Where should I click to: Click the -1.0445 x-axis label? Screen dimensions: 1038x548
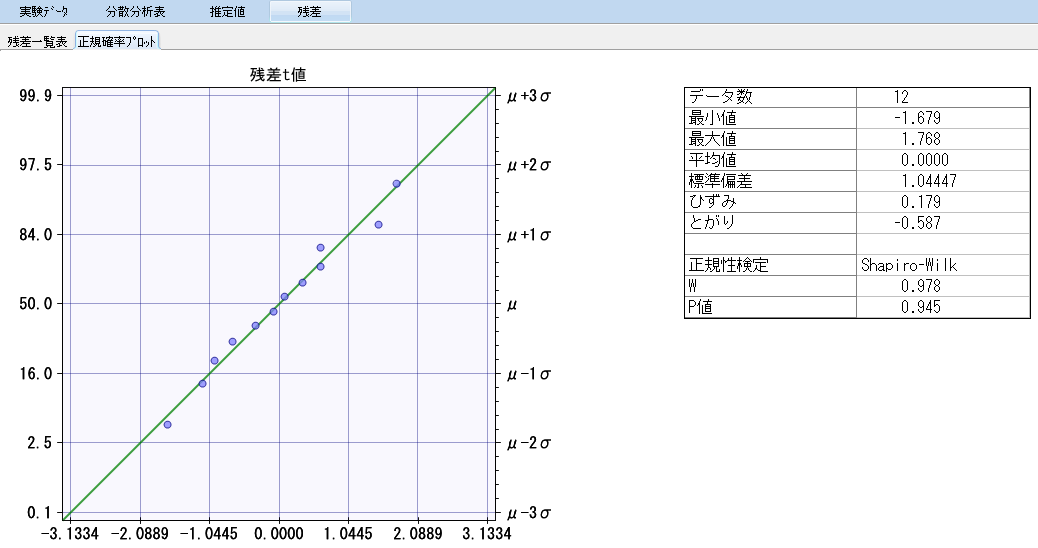pos(209,533)
